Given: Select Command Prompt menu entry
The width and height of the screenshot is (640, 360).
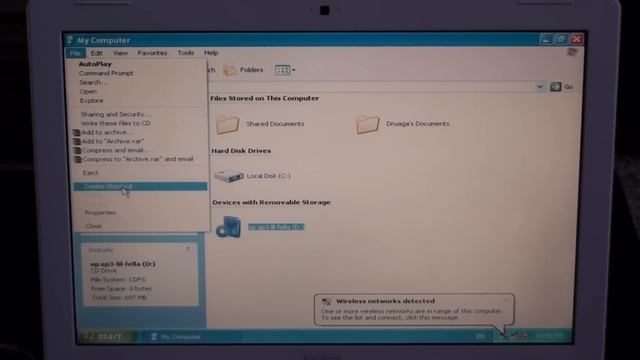Looking at the screenshot, I should [x=106, y=73].
